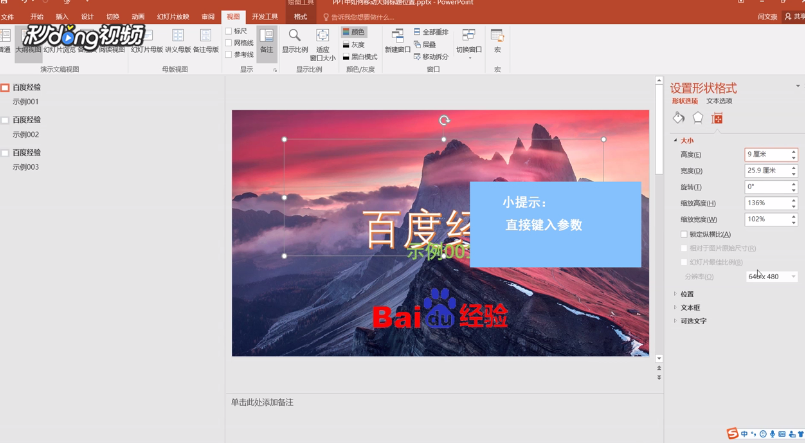Viewport: 805px width, 443px height.
Task: Click the Share person icon at top right
Action: tap(788, 16)
